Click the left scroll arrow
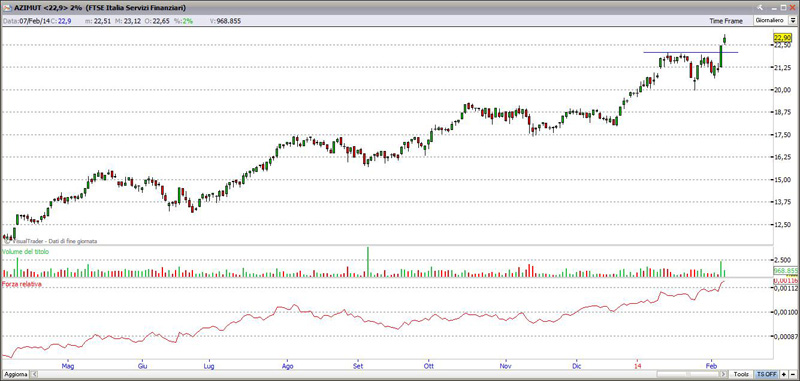This screenshot has height=381, width=800. [34, 374]
